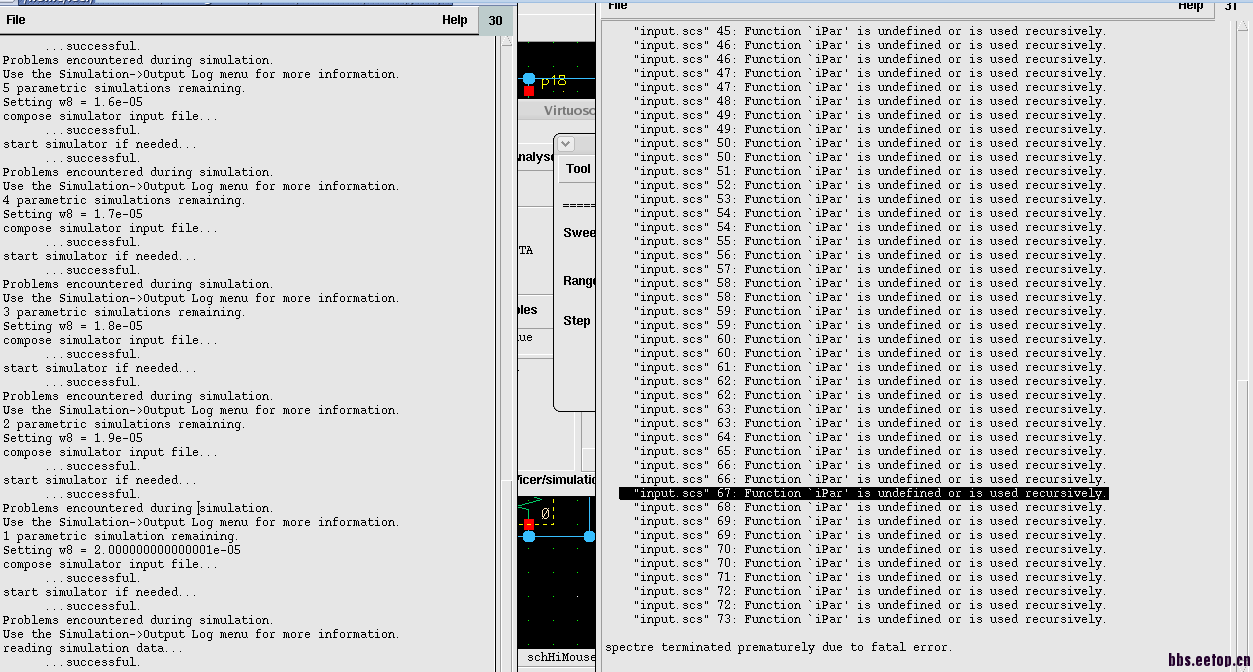The width and height of the screenshot is (1253, 672).
Task: Click "spectre terminated prematurely due to fatal error."
Action: point(778,647)
